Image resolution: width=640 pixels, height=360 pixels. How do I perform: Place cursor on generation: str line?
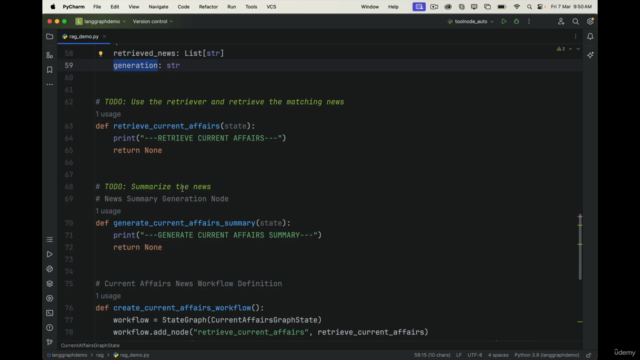pos(146,65)
